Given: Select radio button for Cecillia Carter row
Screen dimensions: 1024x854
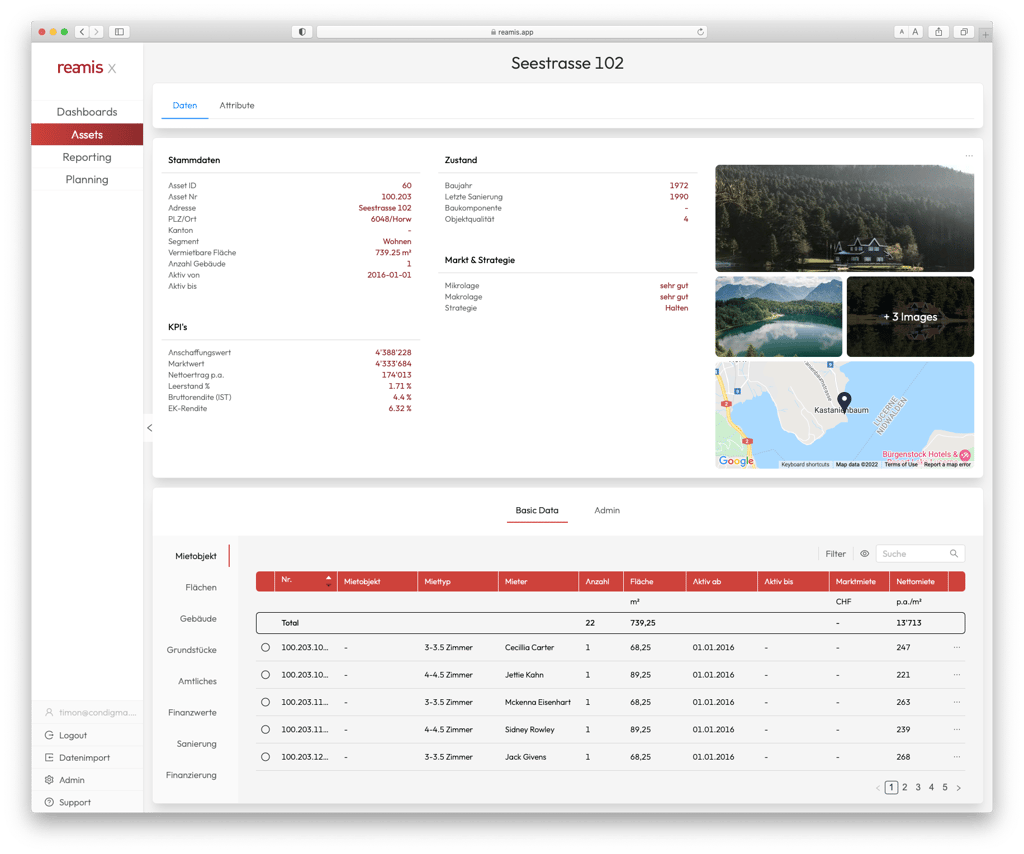Looking at the screenshot, I should pos(265,647).
